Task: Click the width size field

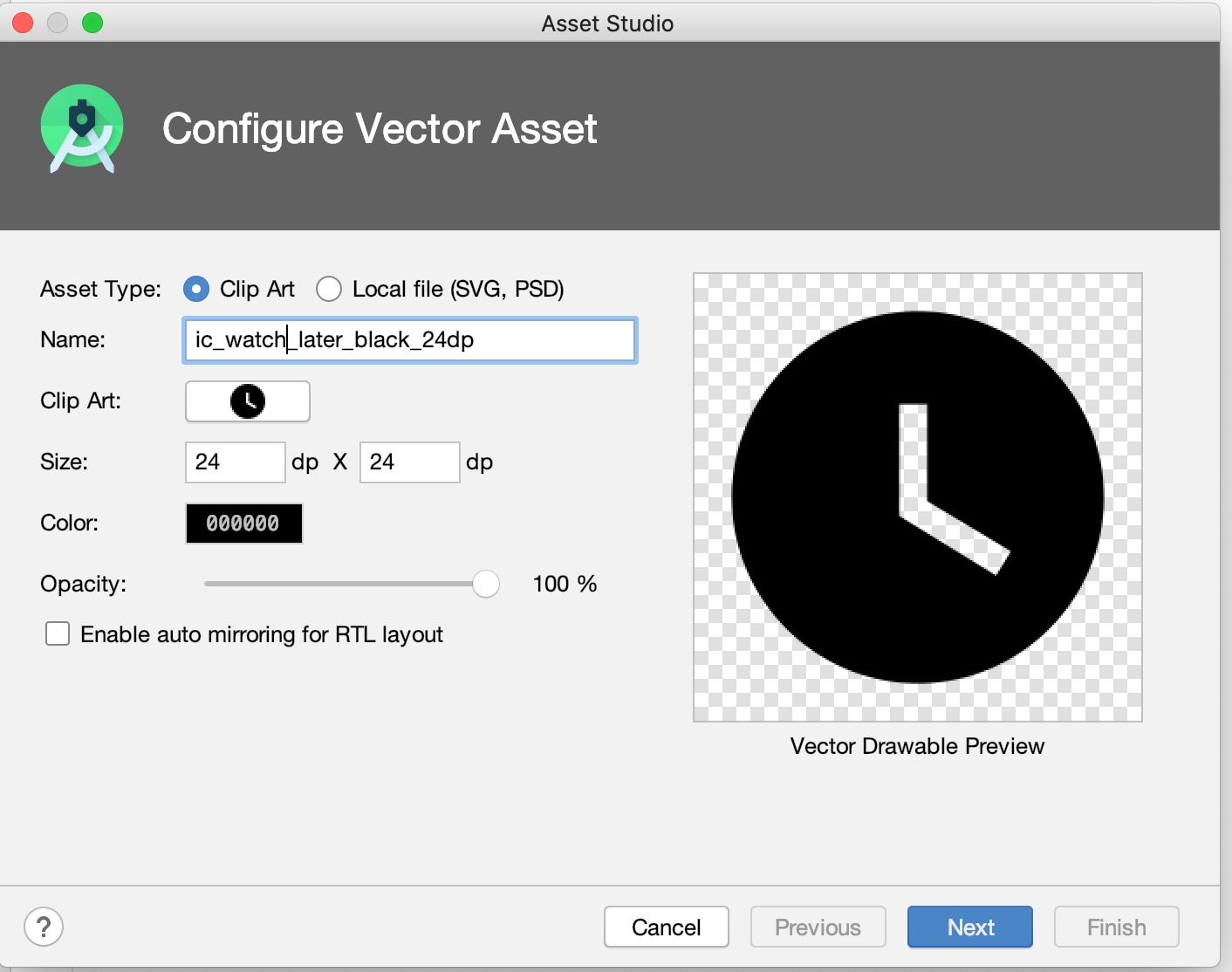Action: (x=236, y=462)
